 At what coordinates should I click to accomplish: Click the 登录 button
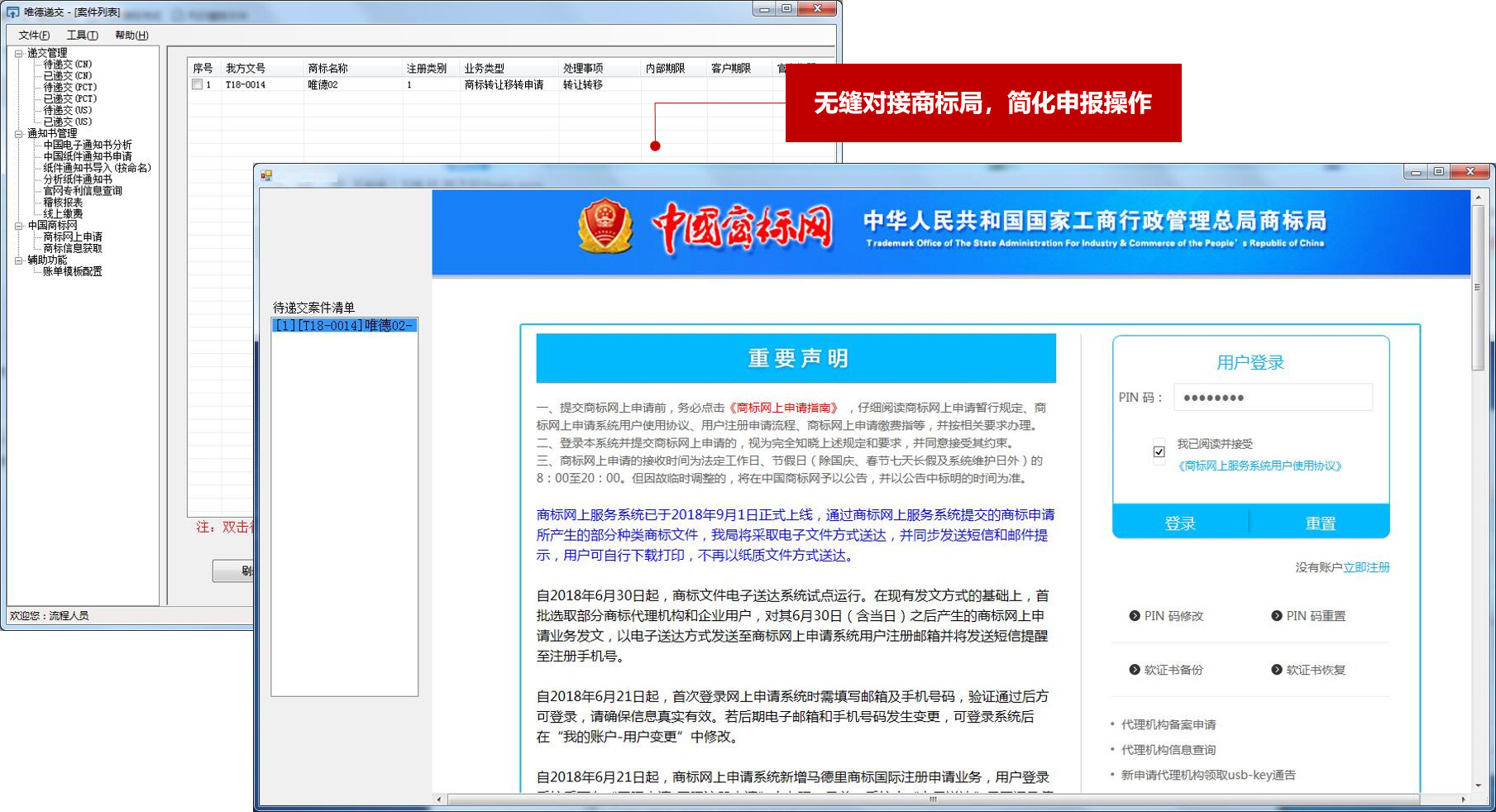(x=1180, y=523)
